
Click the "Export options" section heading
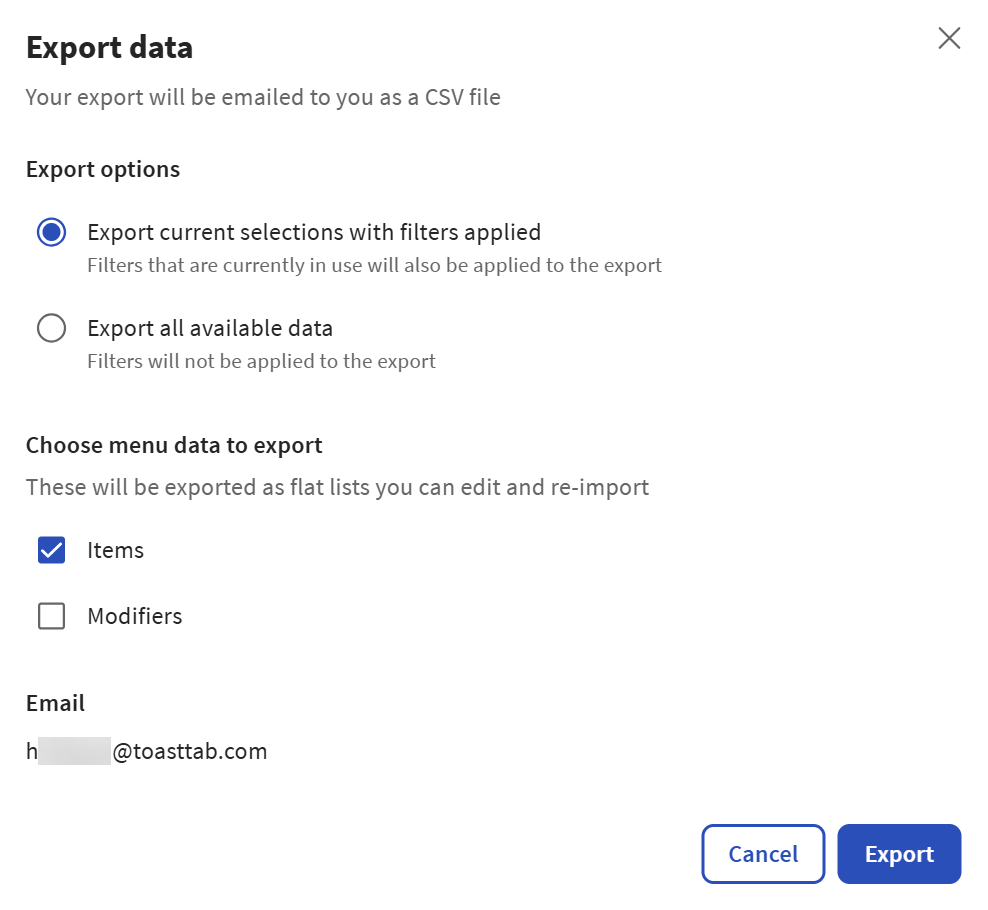coord(102,169)
